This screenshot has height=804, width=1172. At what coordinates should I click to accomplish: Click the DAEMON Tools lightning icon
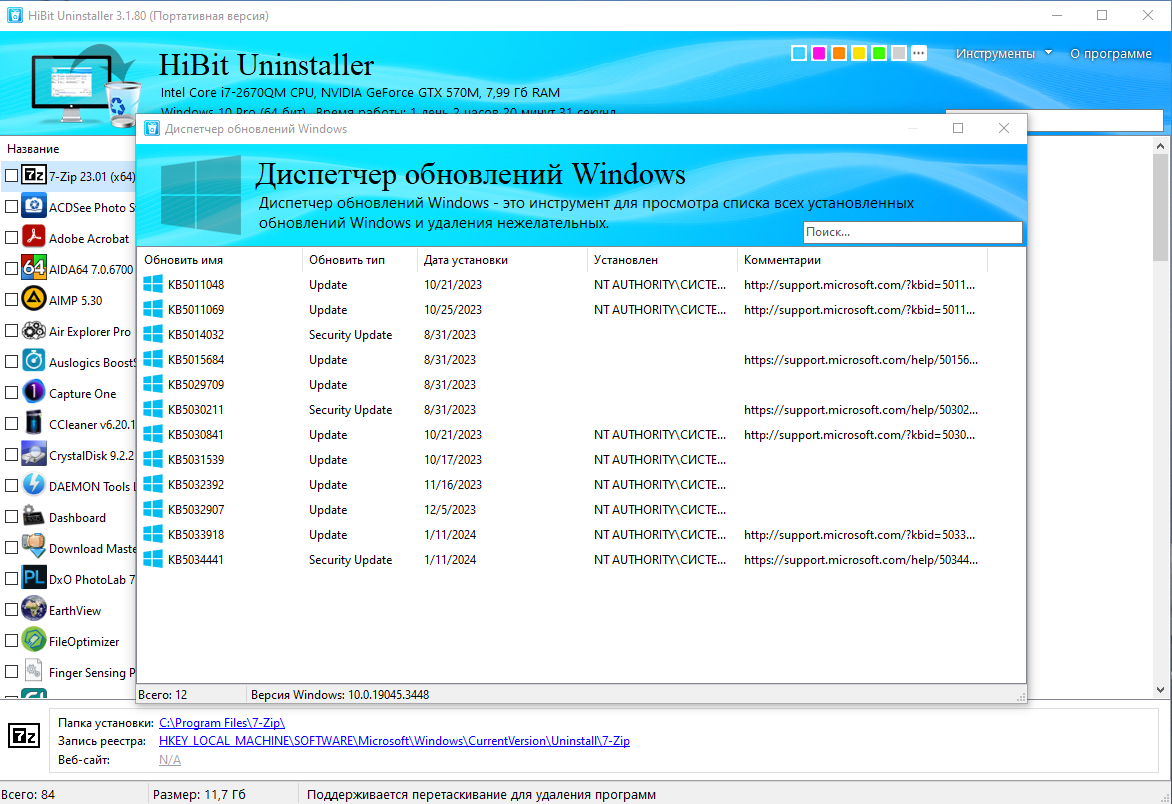click(34, 485)
